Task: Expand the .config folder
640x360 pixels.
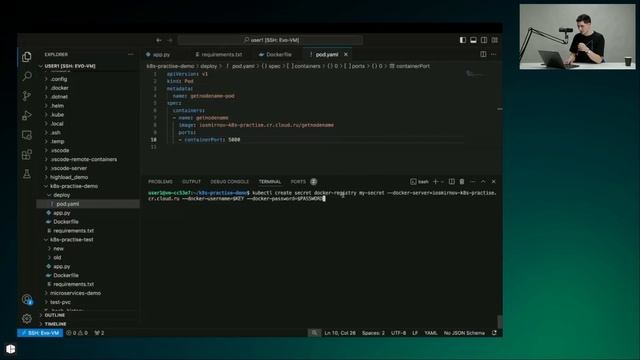Action: [88, 79]
